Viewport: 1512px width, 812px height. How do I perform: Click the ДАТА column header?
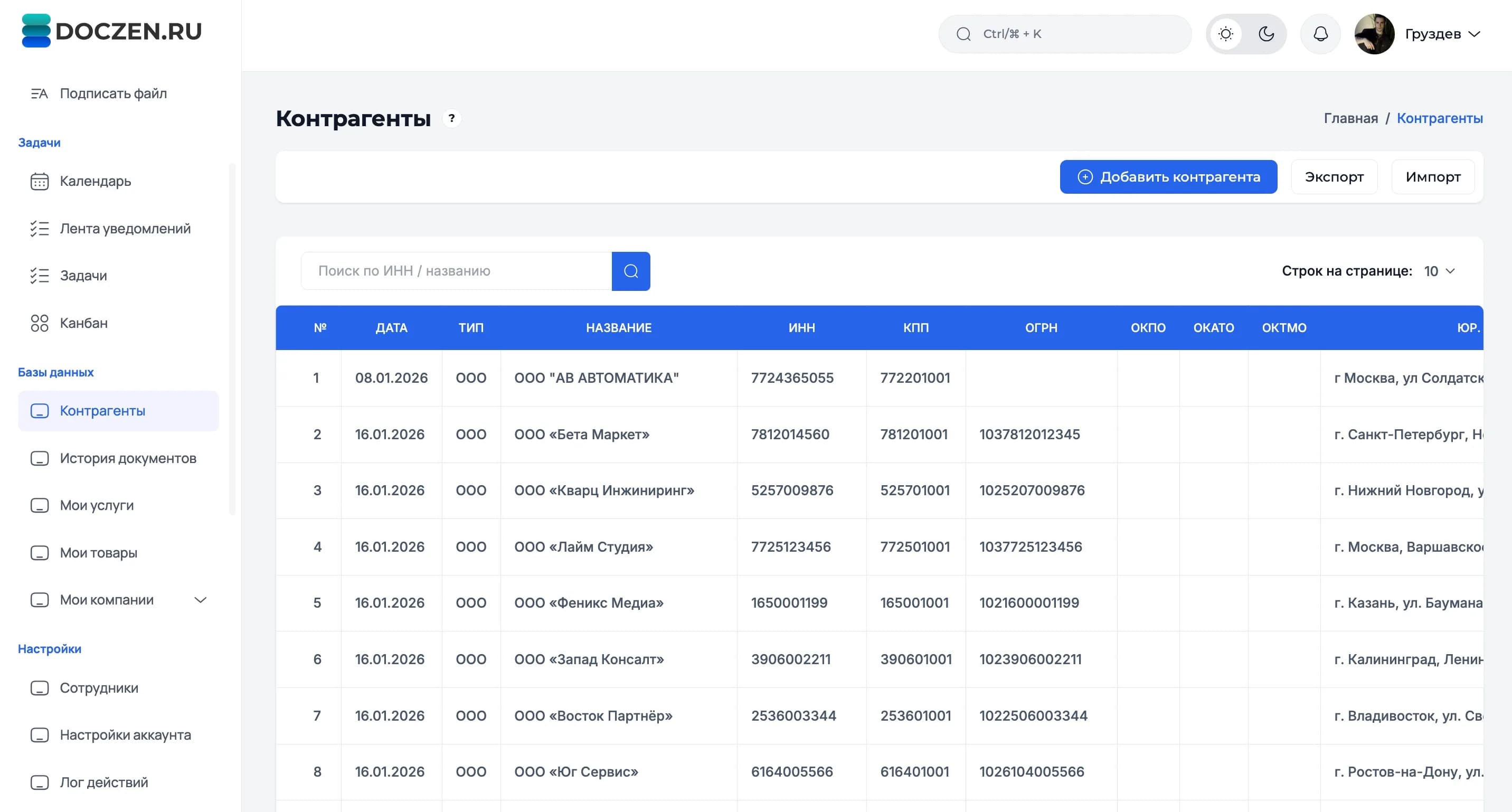coord(392,328)
